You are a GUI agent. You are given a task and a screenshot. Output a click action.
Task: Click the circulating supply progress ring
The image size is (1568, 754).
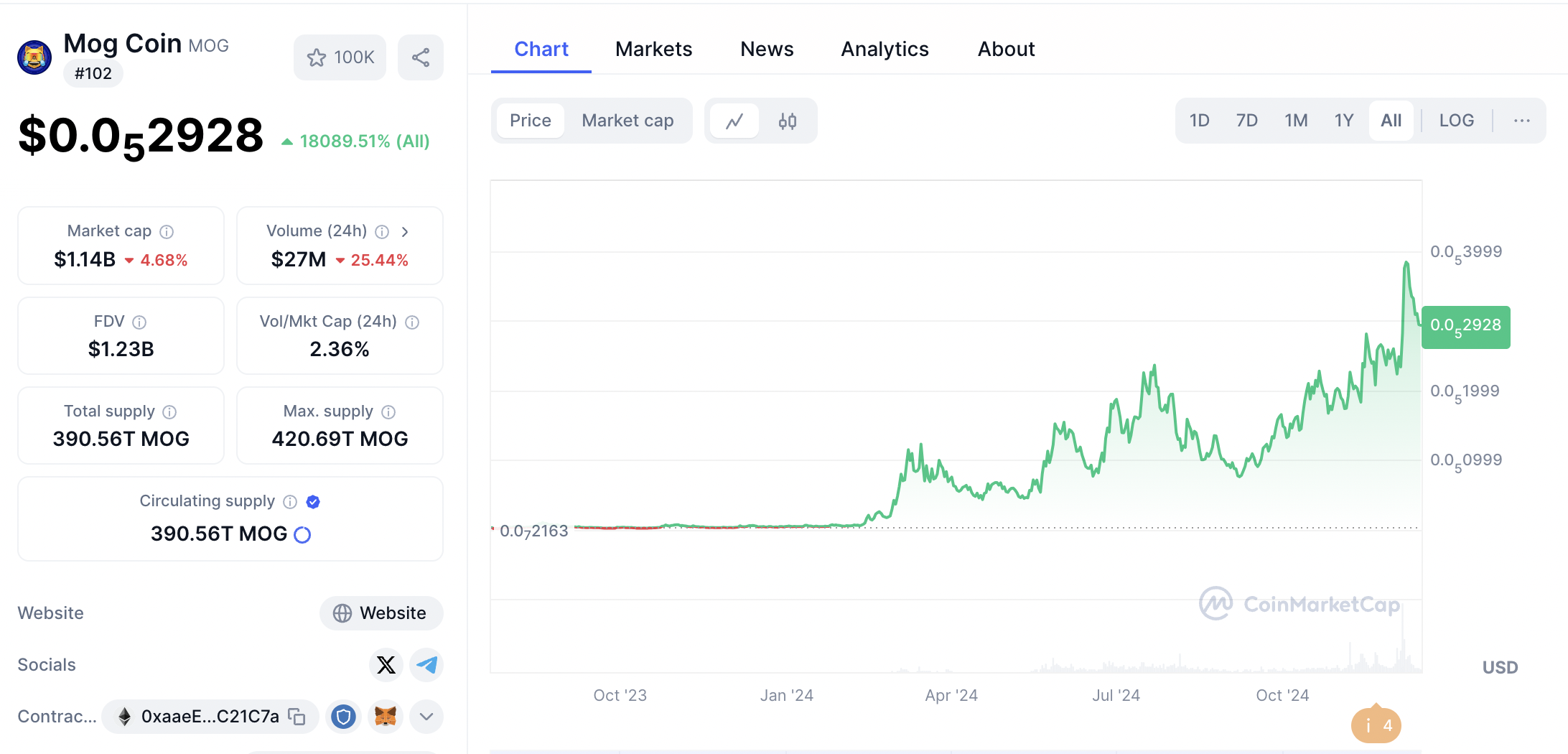click(x=302, y=534)
